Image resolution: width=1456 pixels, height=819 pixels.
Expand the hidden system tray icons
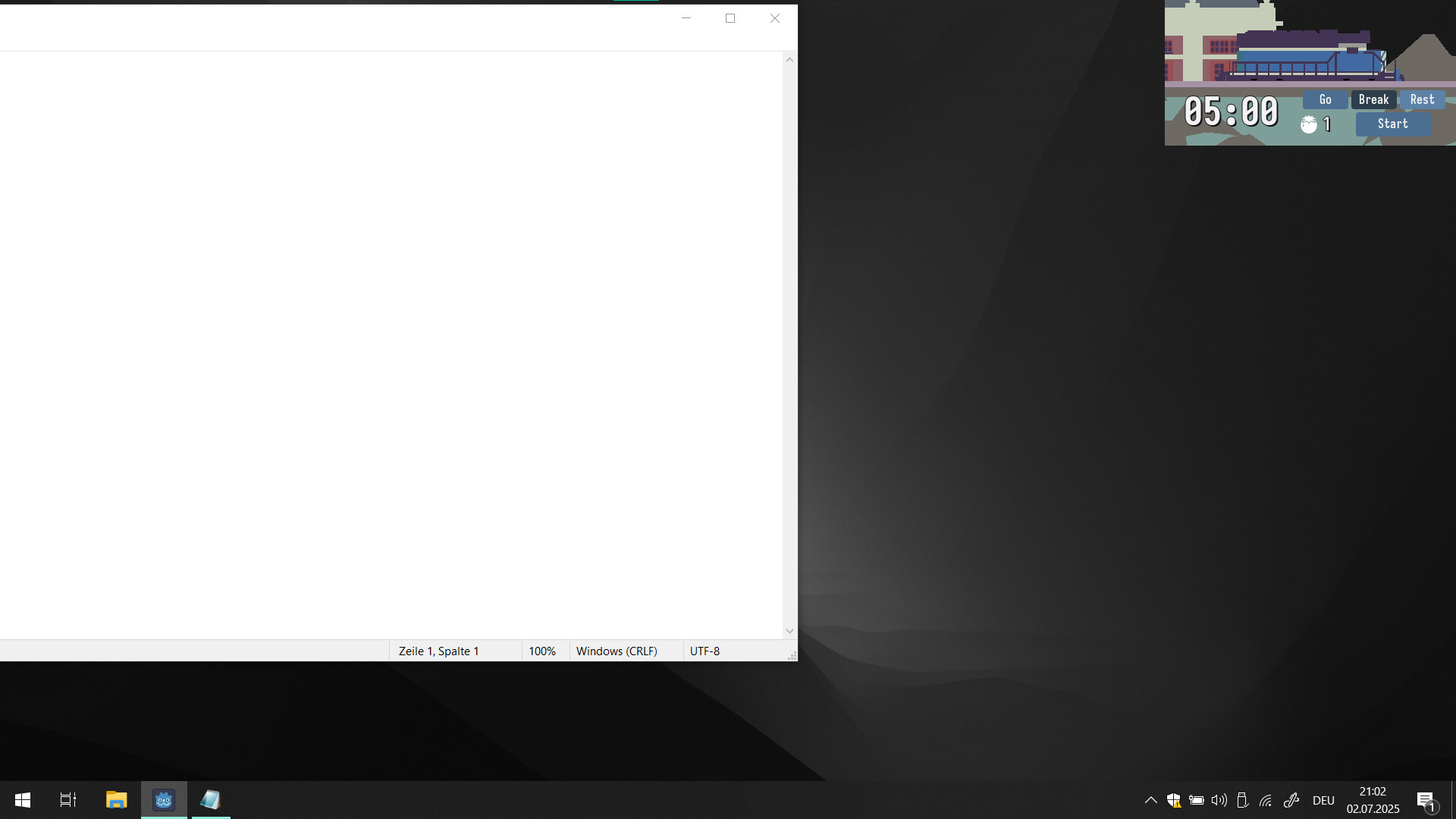coord(1150,800)
